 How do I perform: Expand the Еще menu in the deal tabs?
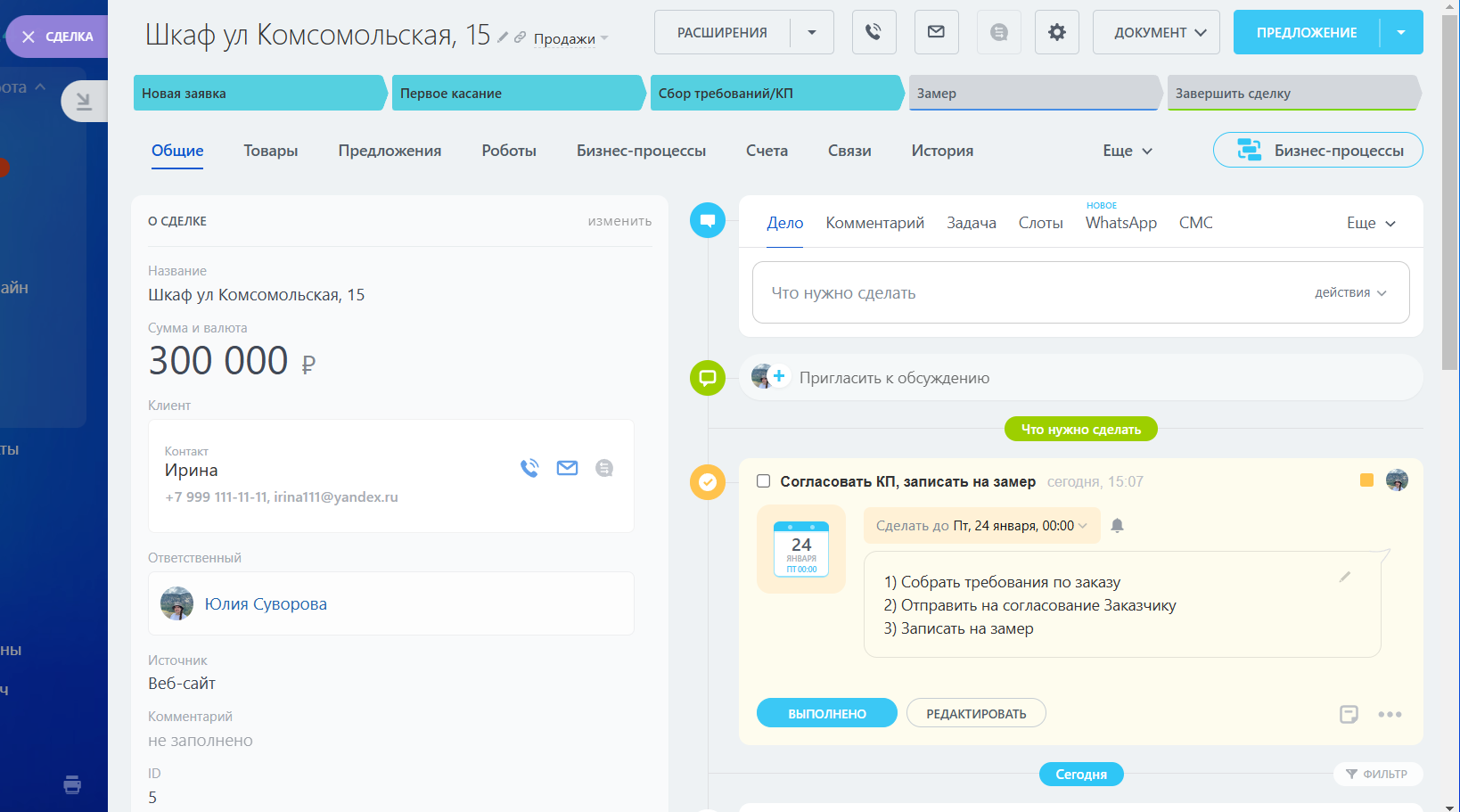pyautogui.click(x=1128, y=151)
